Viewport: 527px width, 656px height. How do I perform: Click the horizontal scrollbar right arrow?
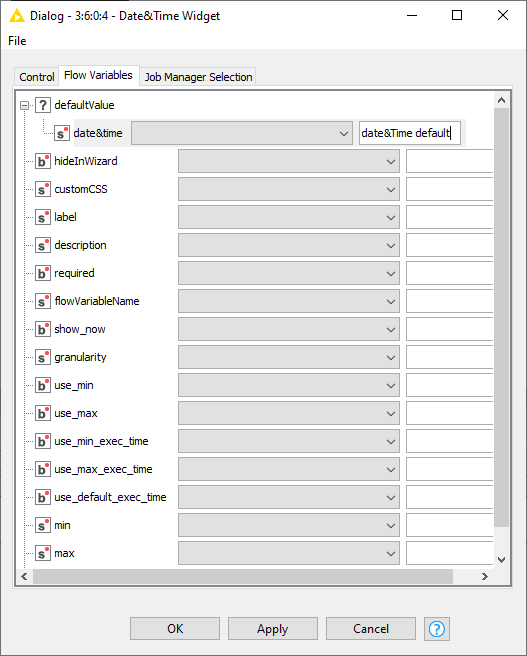tap(485, 577)
